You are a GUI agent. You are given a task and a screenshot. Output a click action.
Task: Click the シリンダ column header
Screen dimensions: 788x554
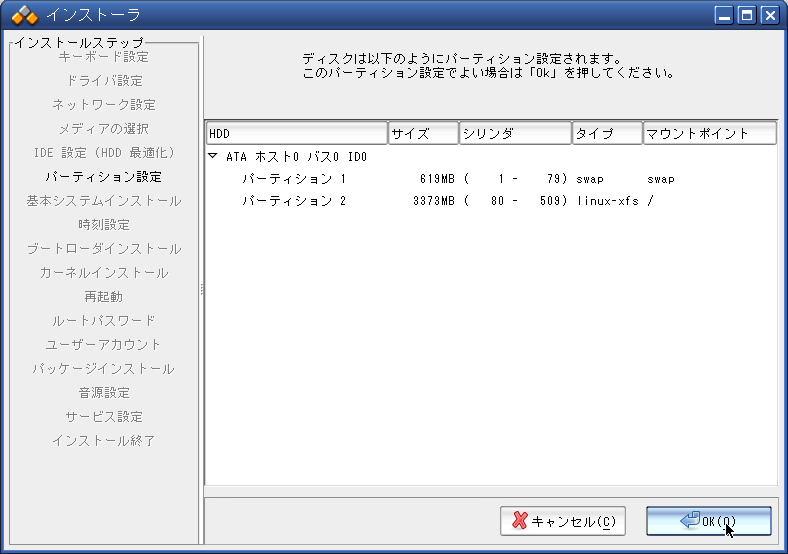tap(514, 133)
